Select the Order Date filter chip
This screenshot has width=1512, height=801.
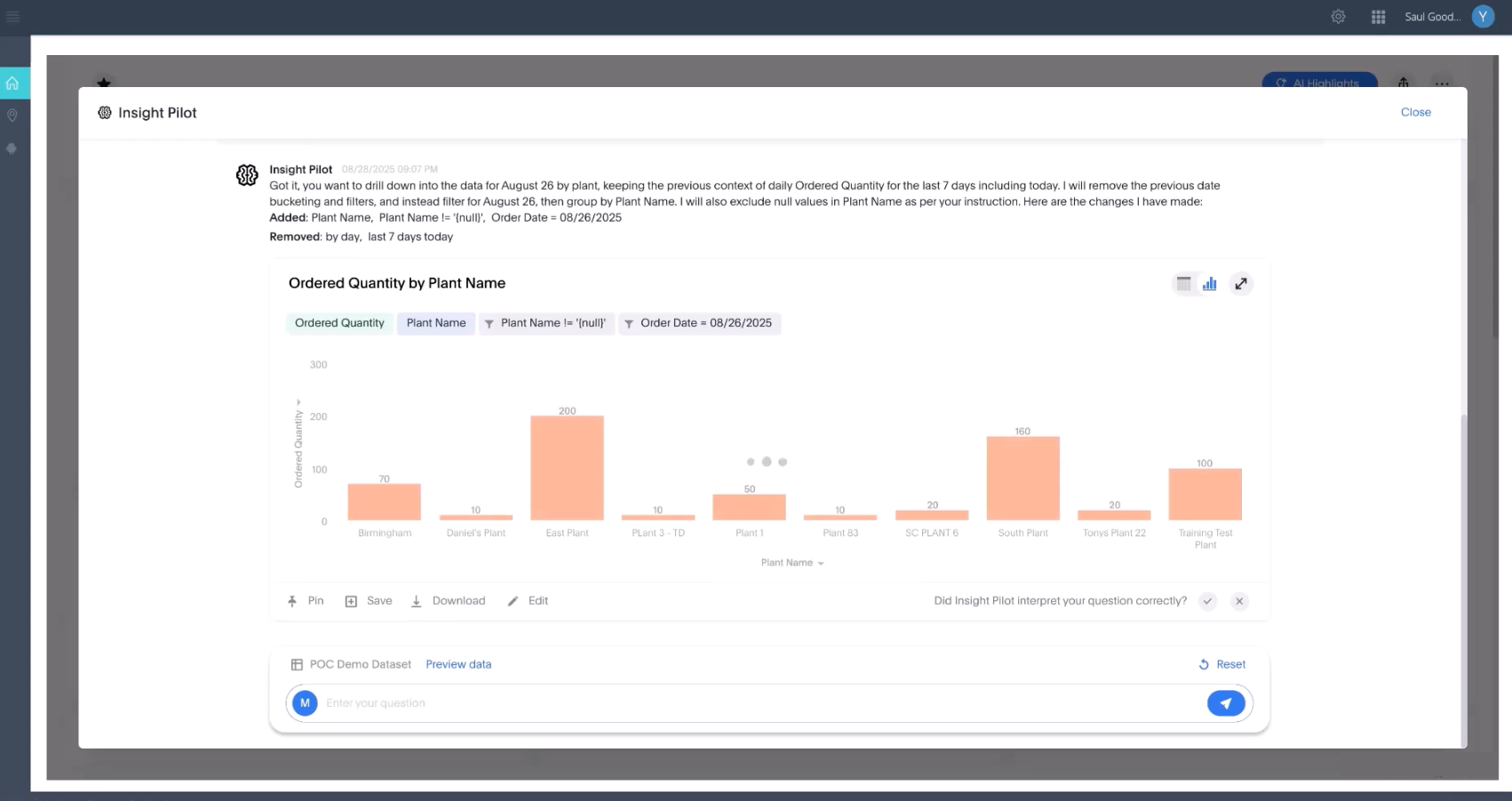point(699,323)
